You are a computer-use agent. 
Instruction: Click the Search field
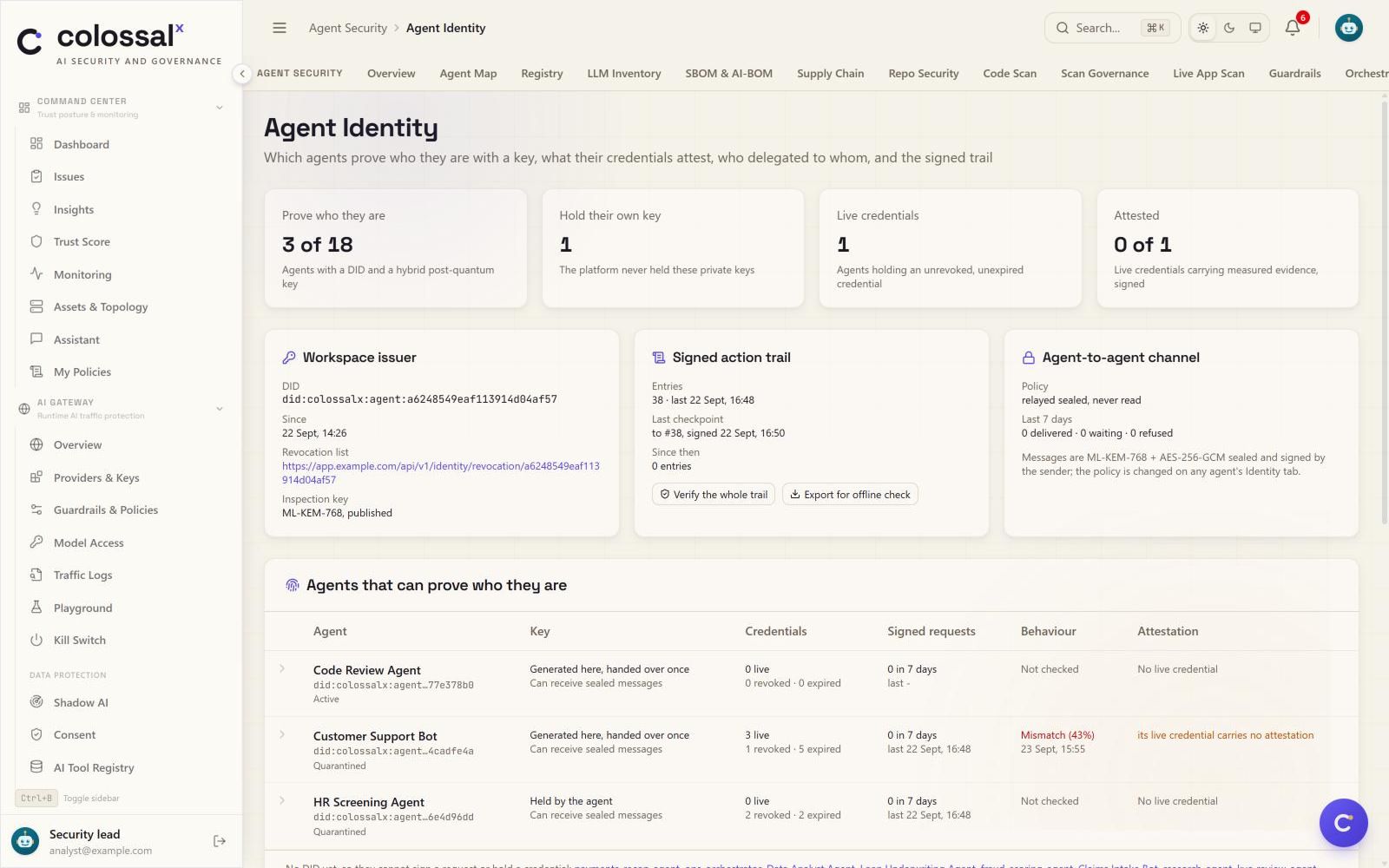[1112, 28]
